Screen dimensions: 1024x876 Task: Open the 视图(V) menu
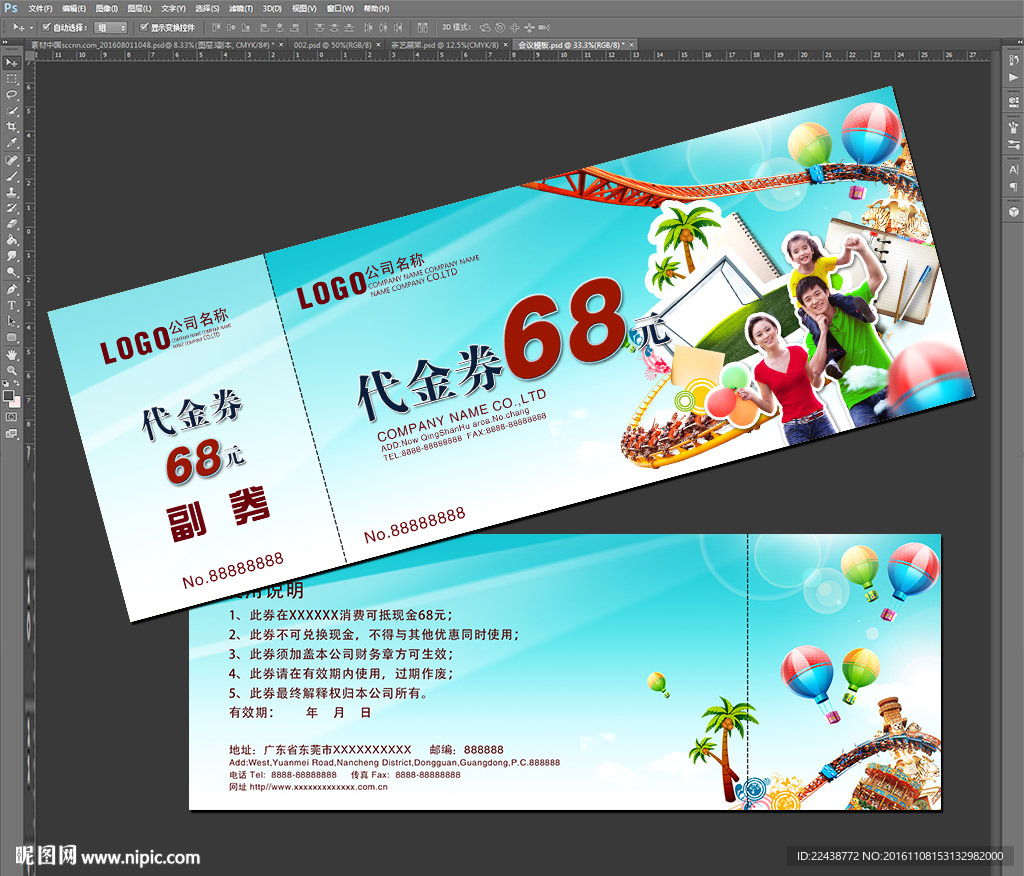pos(304,8)
